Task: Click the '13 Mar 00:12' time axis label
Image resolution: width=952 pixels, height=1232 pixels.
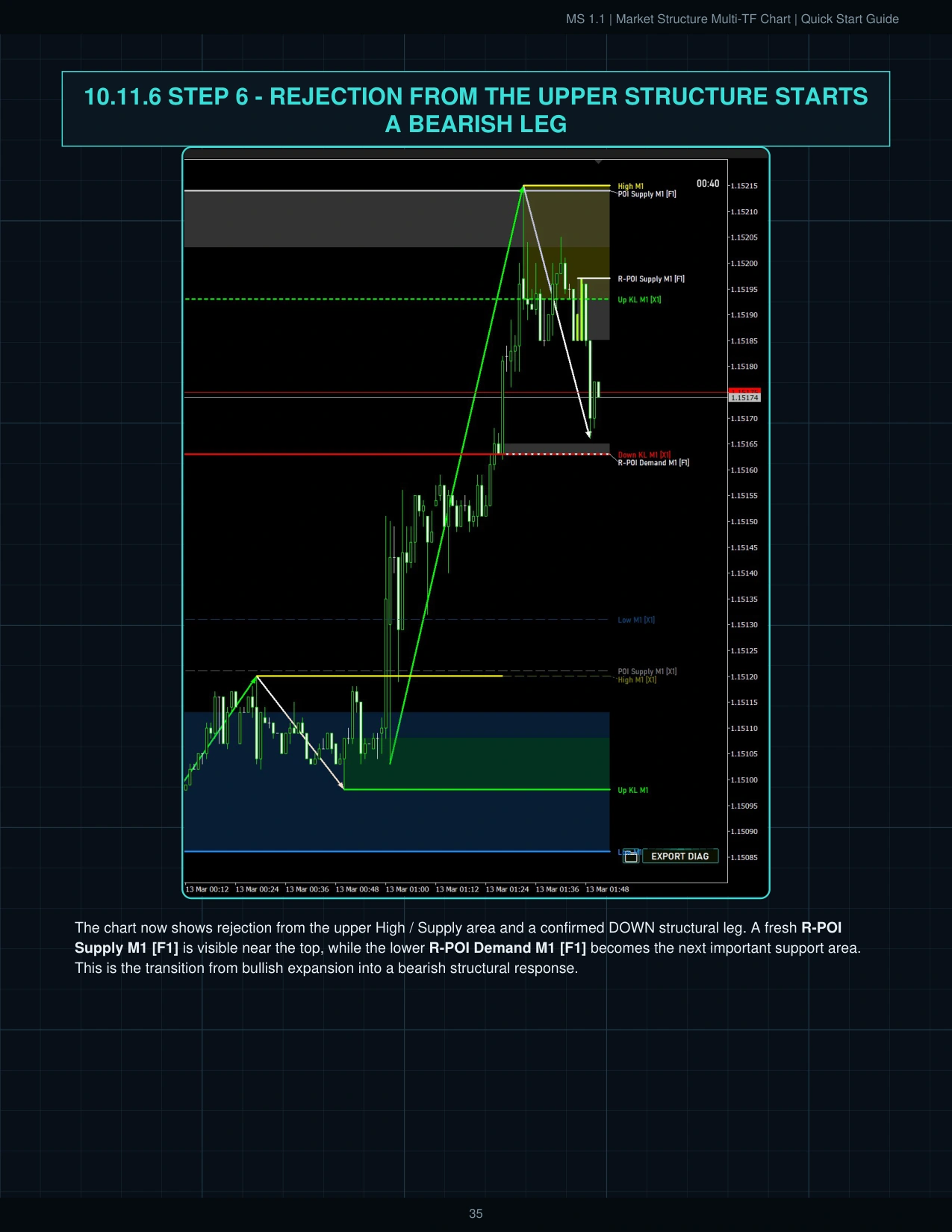Action: [207, 889]
